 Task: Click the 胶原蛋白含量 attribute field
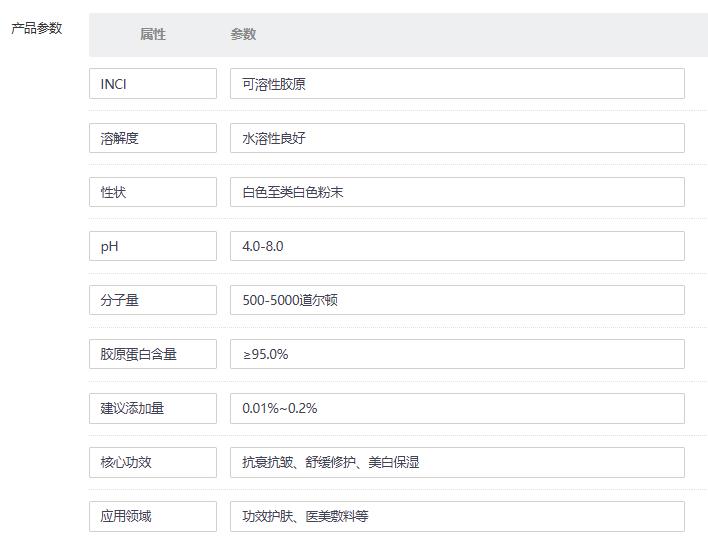click(x=152, y=354)
